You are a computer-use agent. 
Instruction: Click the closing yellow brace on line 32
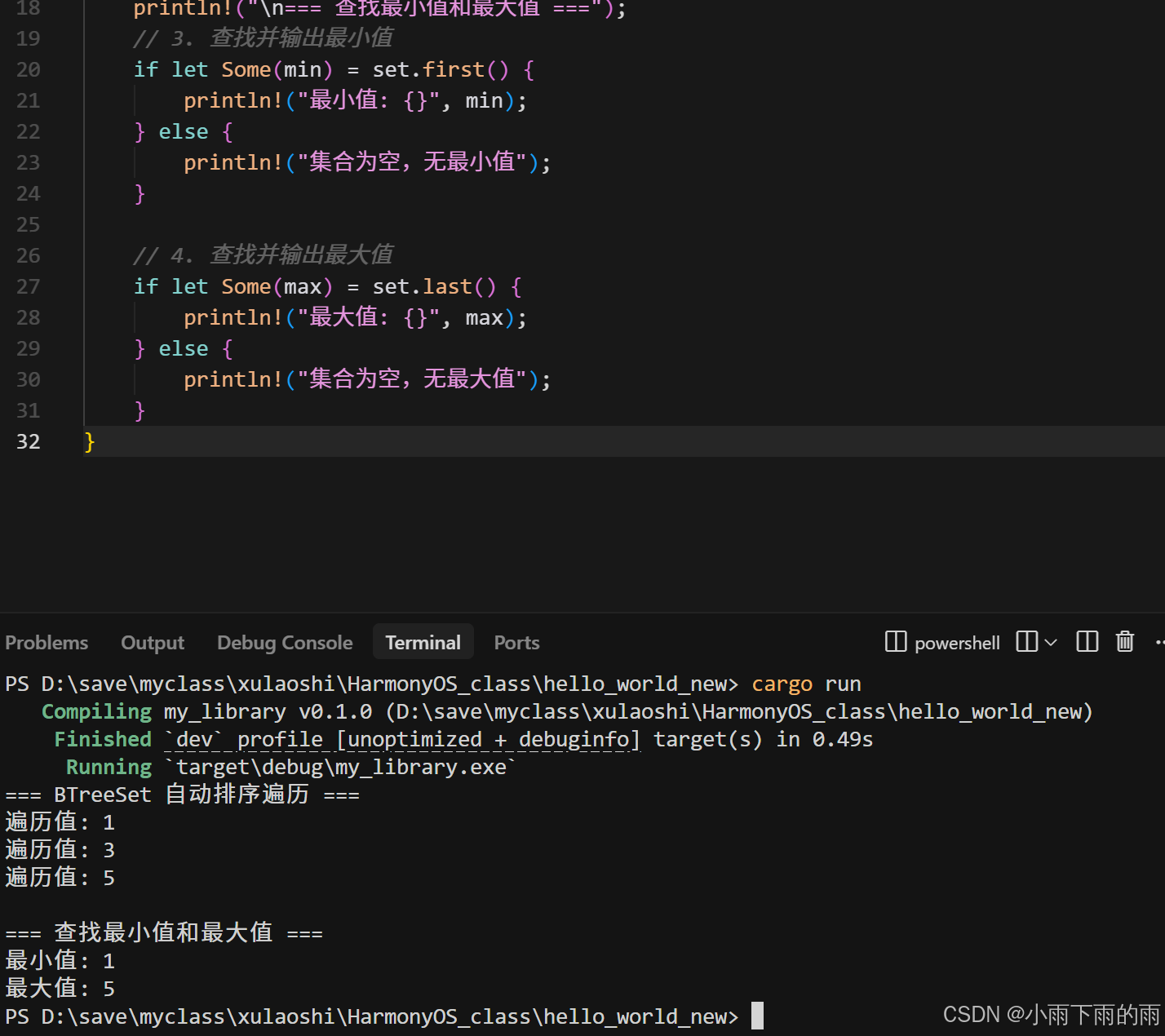pos(90,441)
